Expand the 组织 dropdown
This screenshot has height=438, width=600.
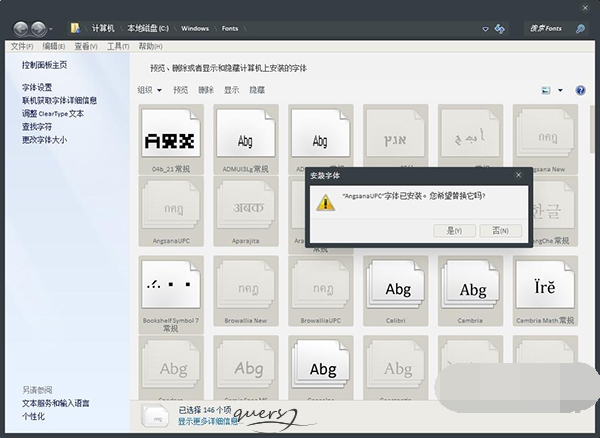point(150,90)
